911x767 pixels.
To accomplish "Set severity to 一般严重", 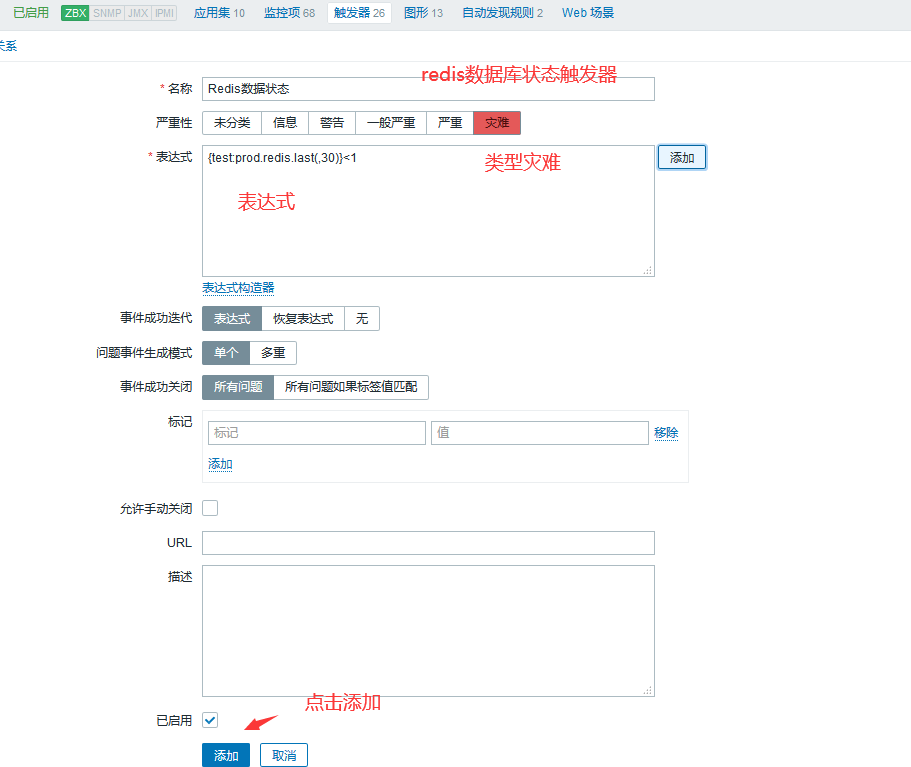I will click(390, 122).
